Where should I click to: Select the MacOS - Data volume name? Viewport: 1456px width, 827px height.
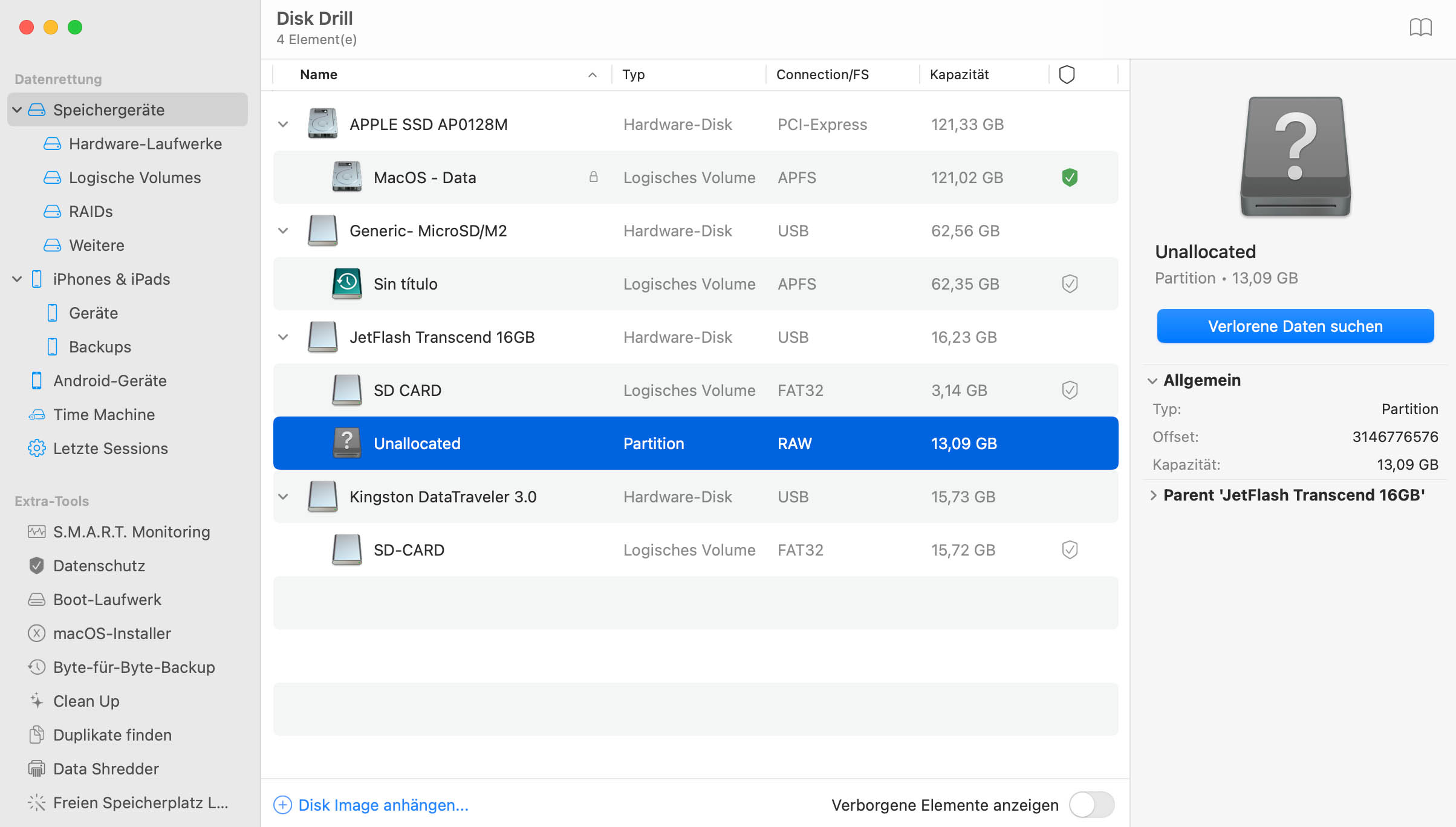tap(424, 178)
